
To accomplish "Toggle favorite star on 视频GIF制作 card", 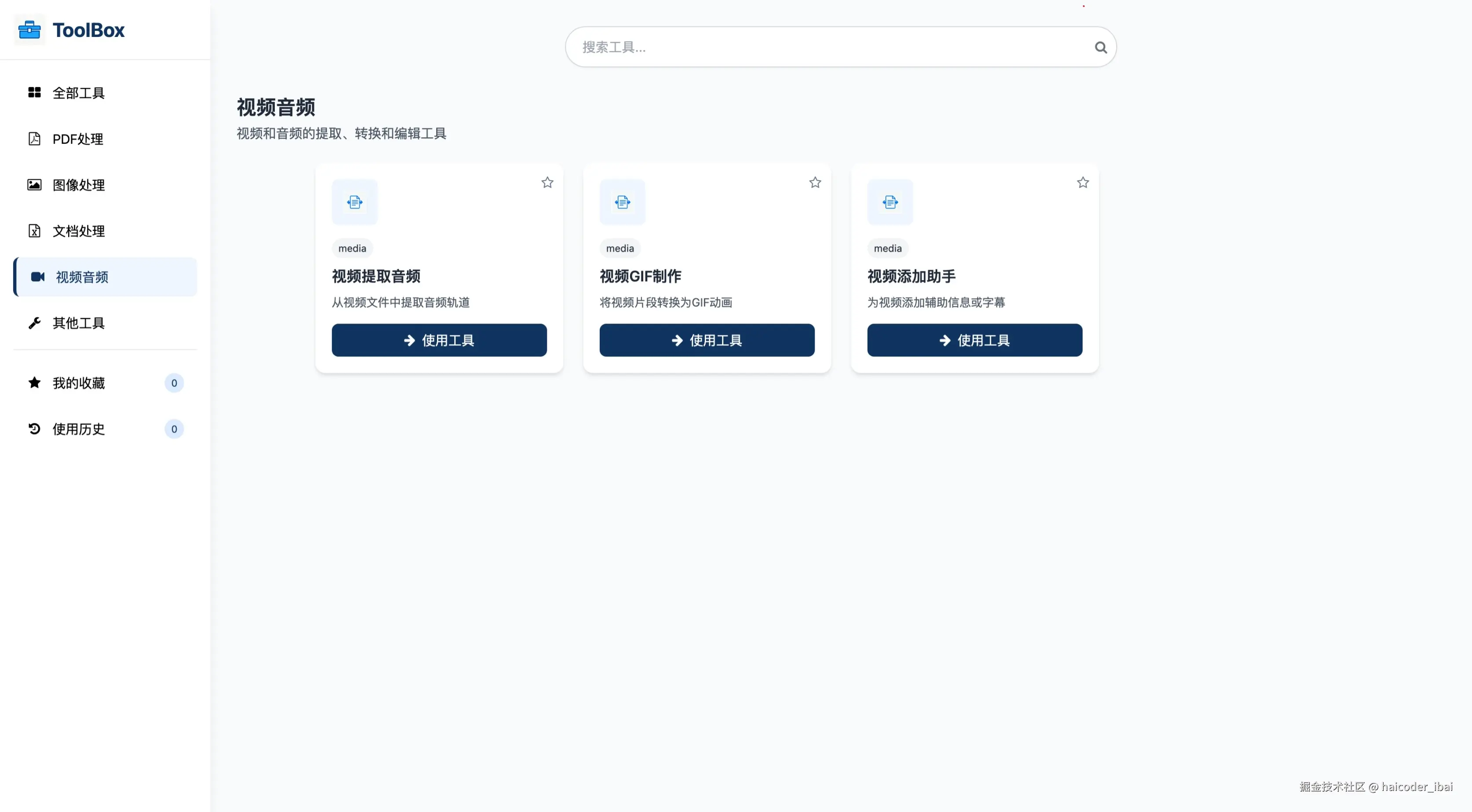I will 815,182.
